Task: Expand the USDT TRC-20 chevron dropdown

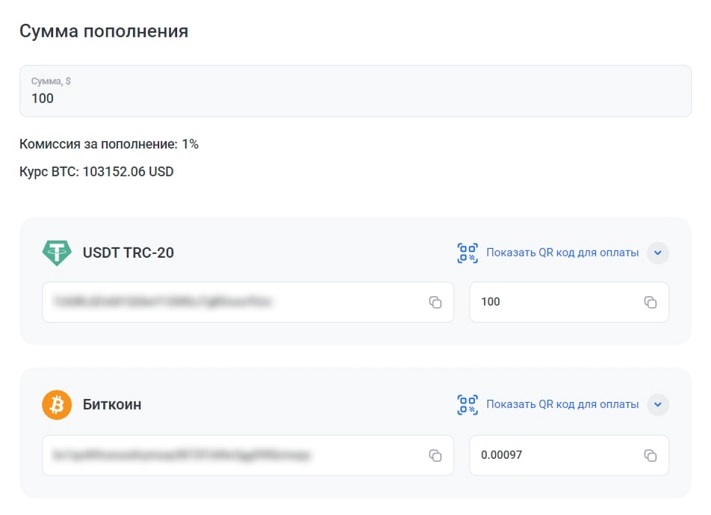Action: coord(657,253)
